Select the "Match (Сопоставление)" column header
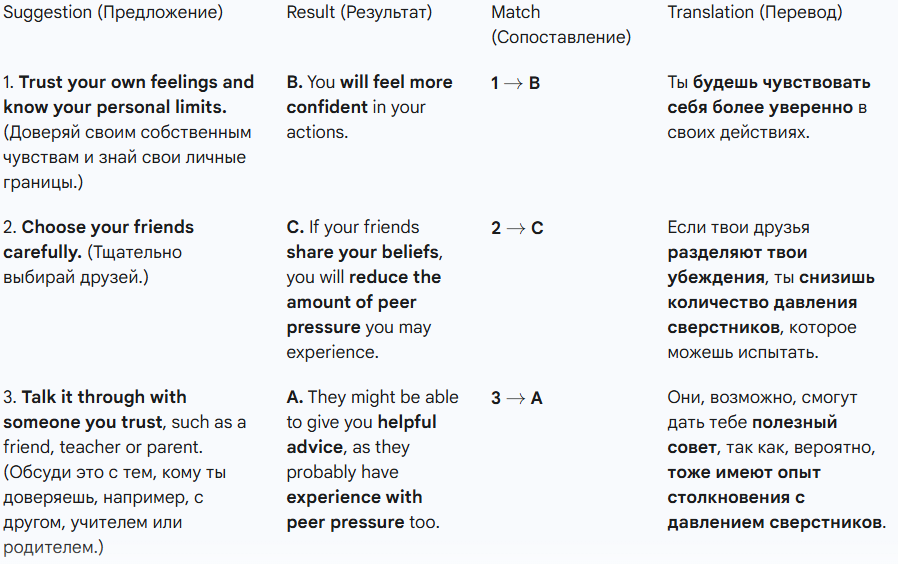 tap(560, 25)
